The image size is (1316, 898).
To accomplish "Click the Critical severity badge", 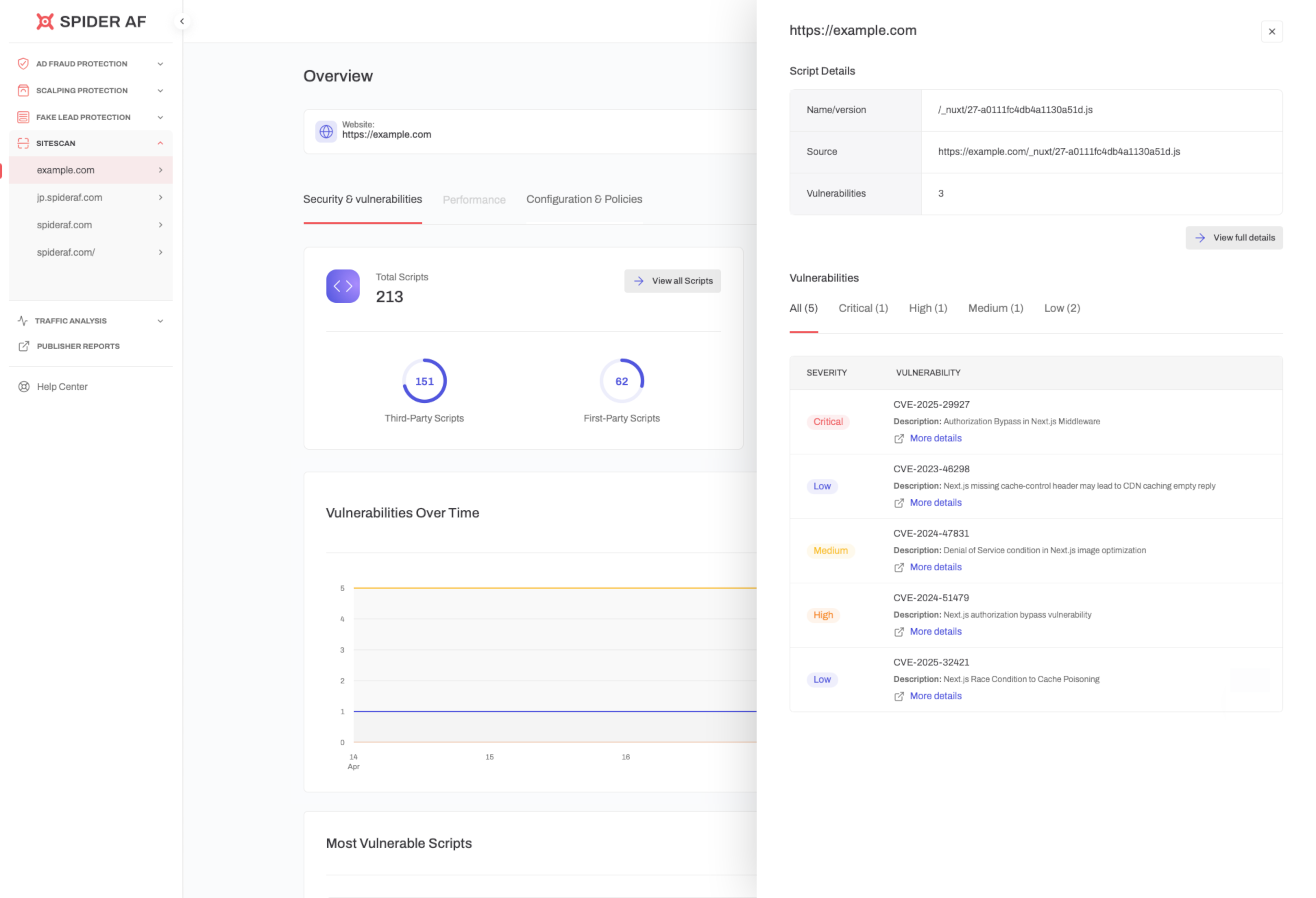I will click(828, 422).
